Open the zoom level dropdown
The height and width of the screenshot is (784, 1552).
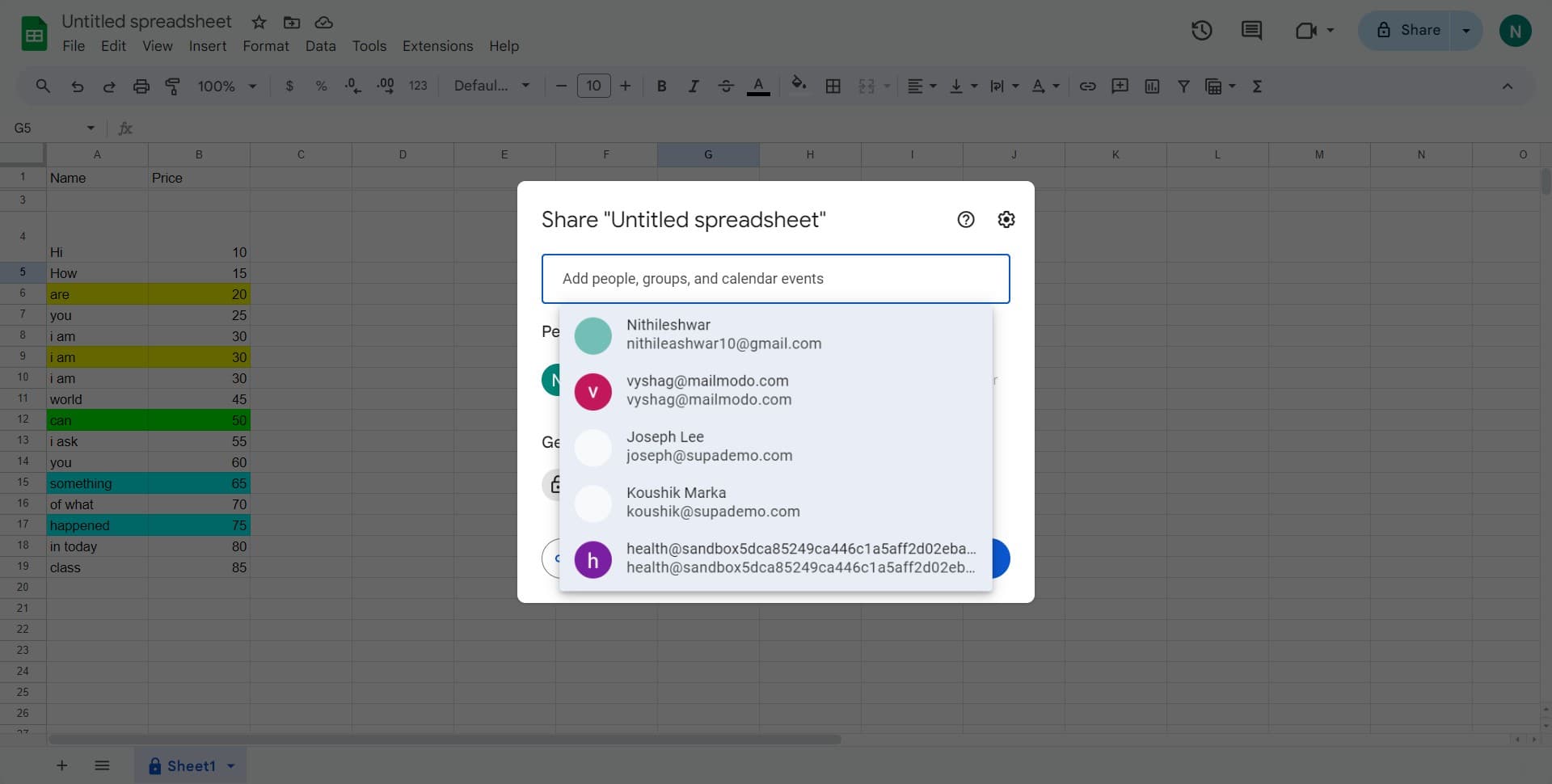226,86
